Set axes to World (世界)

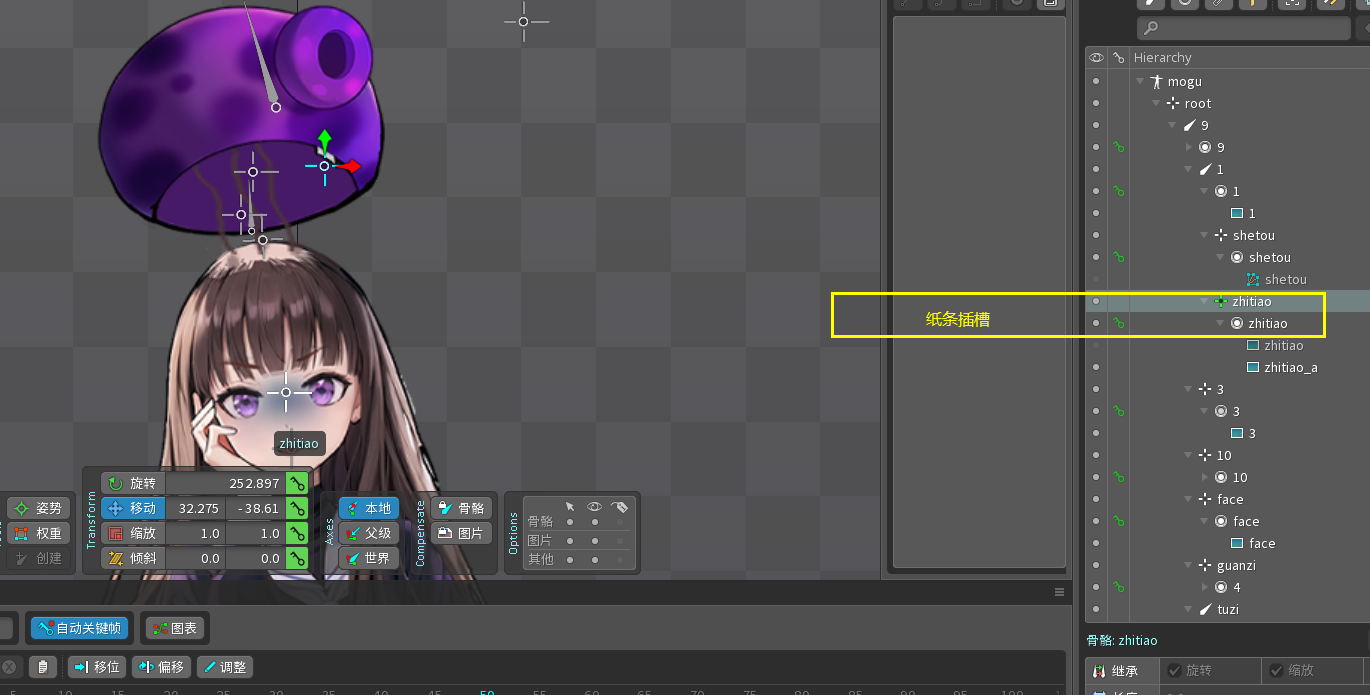point(368,558)
